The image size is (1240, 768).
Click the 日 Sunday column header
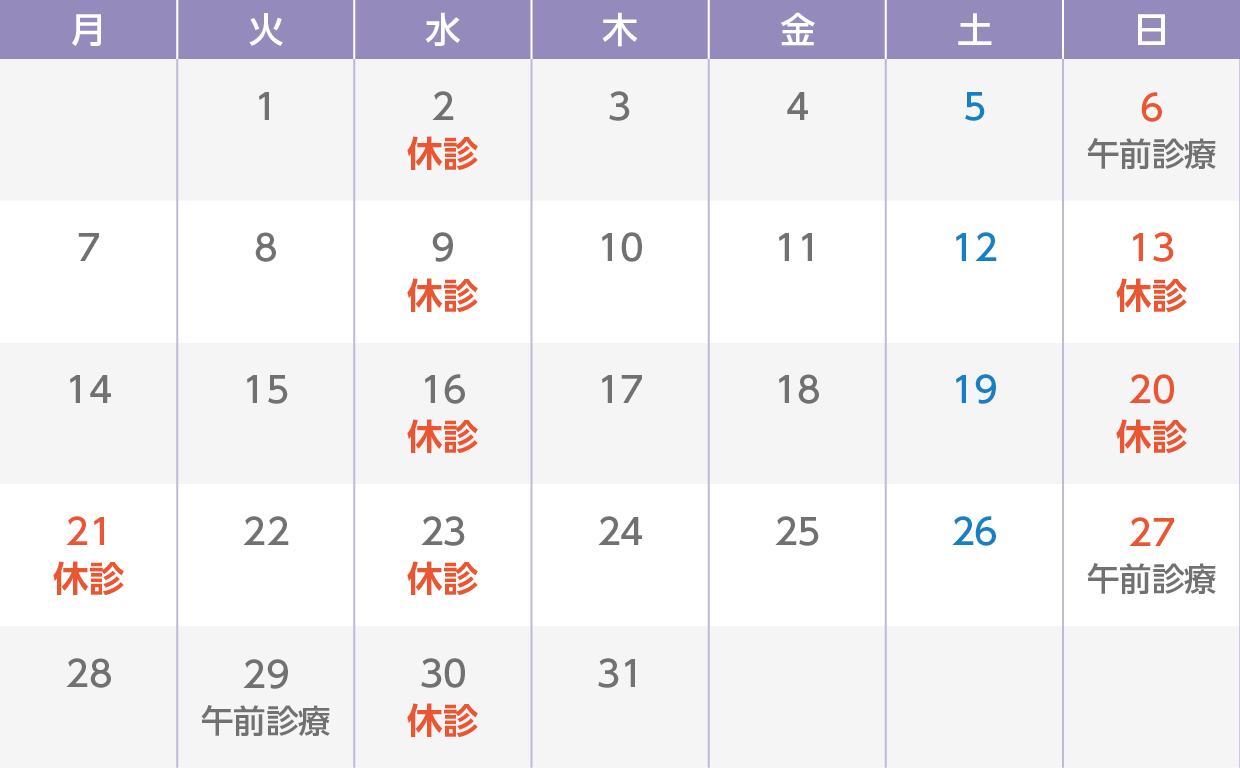1151,30
